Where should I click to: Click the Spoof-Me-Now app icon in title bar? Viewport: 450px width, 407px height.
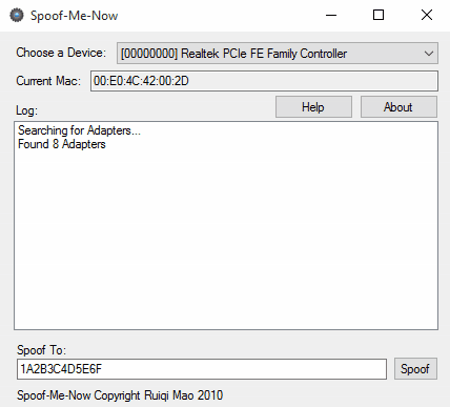(x=17, y=15)
